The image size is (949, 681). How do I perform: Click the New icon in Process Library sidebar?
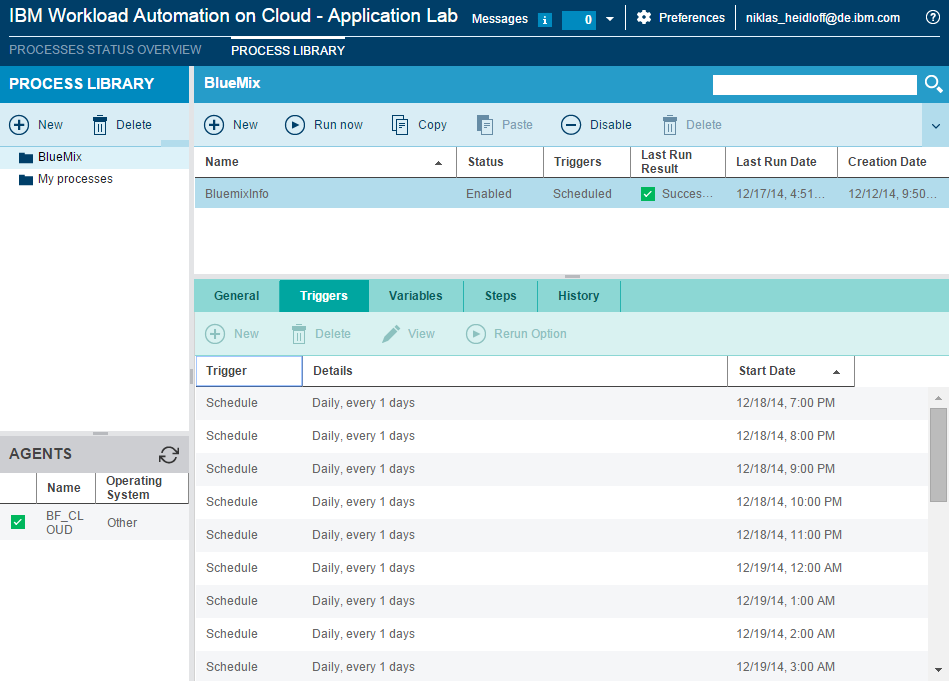click(19, 125)
